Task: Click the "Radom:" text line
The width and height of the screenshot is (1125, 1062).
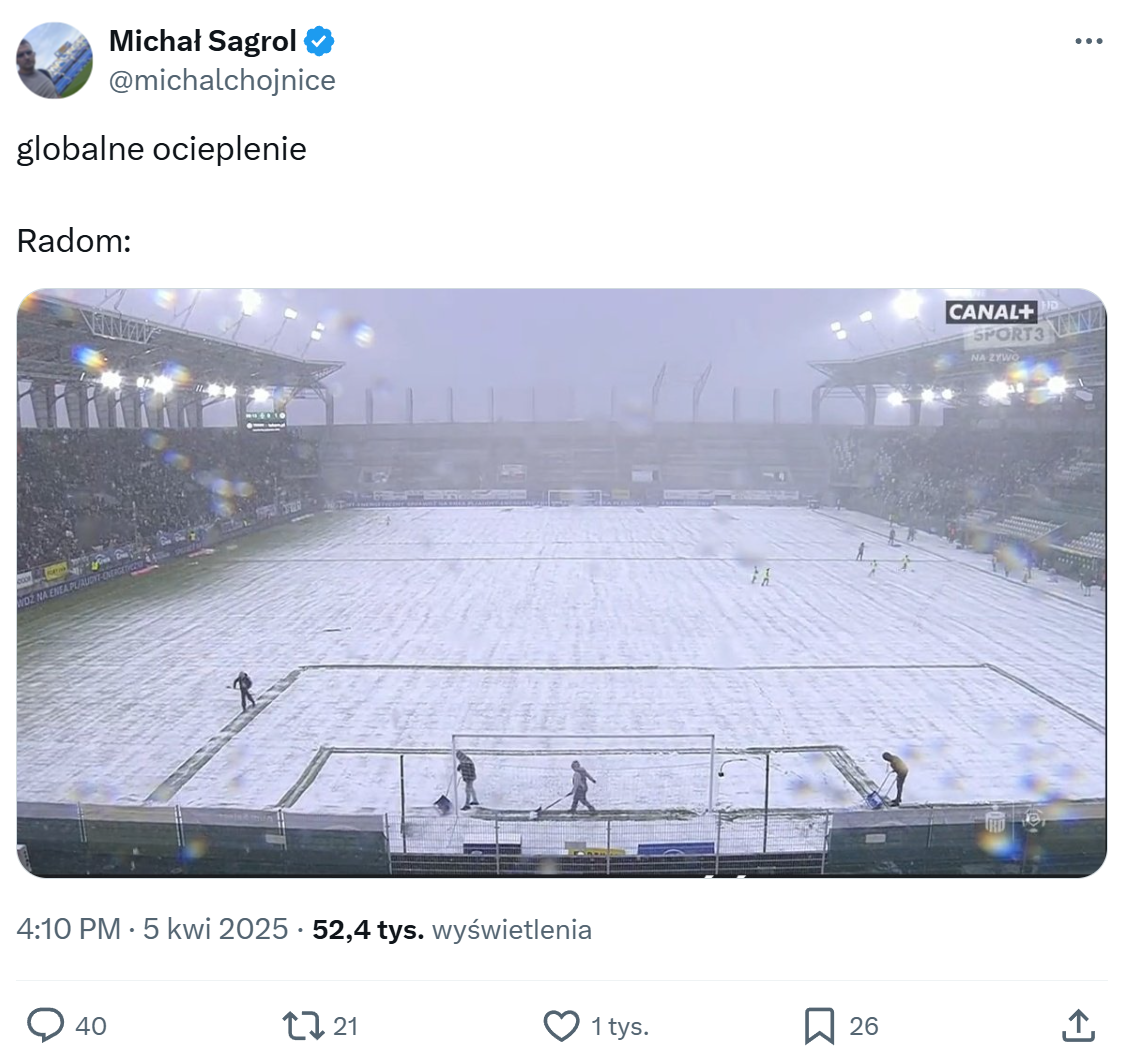Action: (74, 241)
